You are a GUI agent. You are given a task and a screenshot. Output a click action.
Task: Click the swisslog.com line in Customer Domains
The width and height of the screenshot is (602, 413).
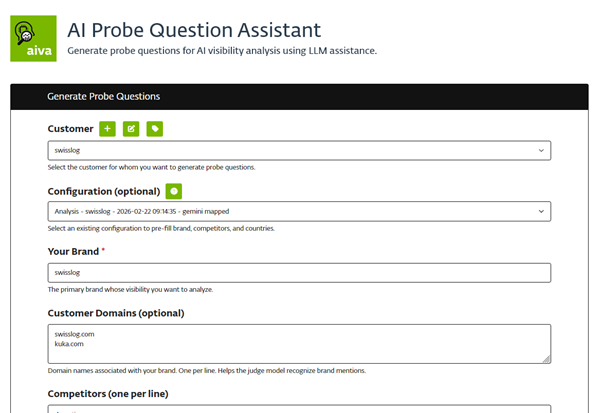tap(75, 334)
